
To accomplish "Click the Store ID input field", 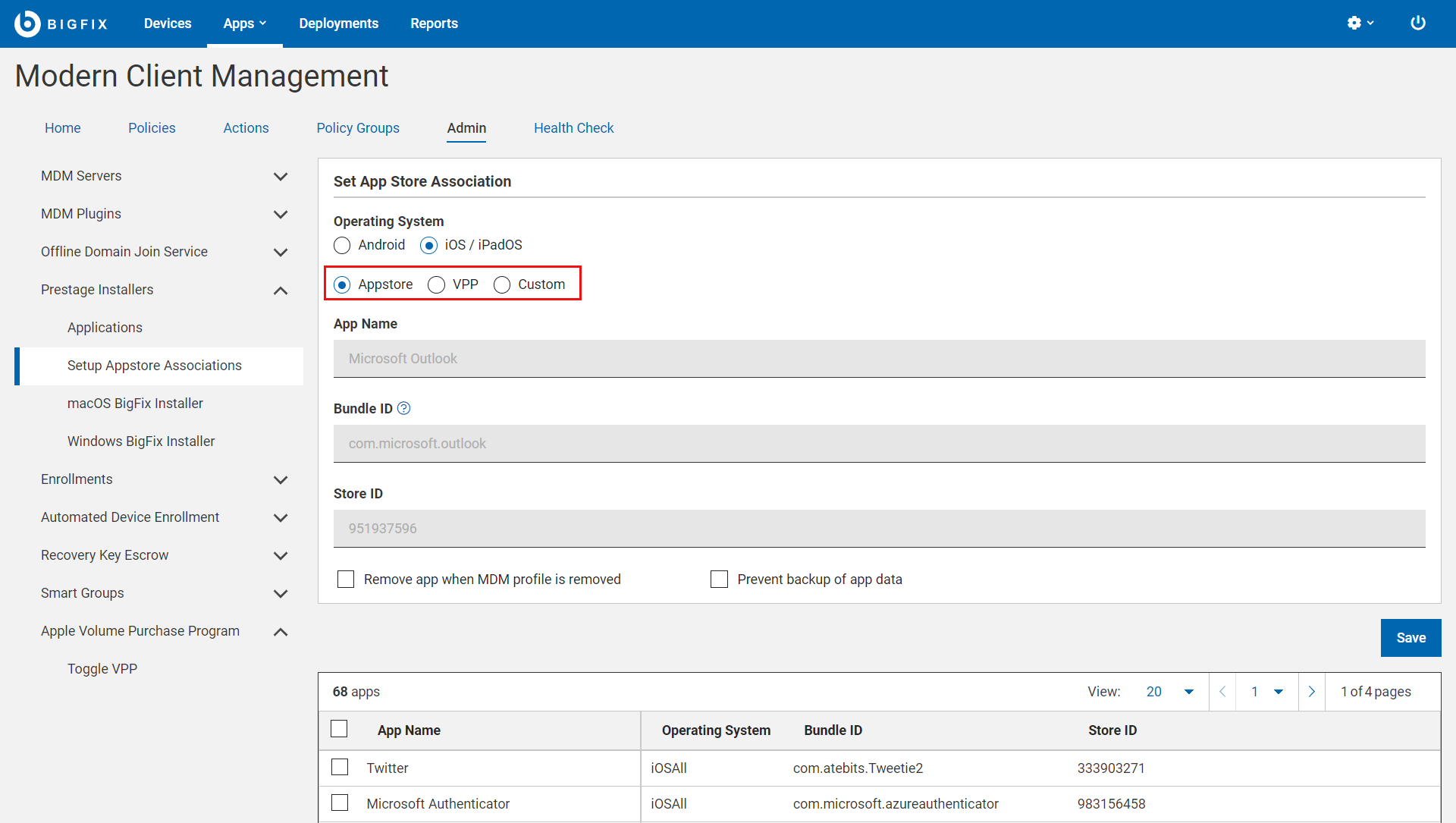I will 879,529.
